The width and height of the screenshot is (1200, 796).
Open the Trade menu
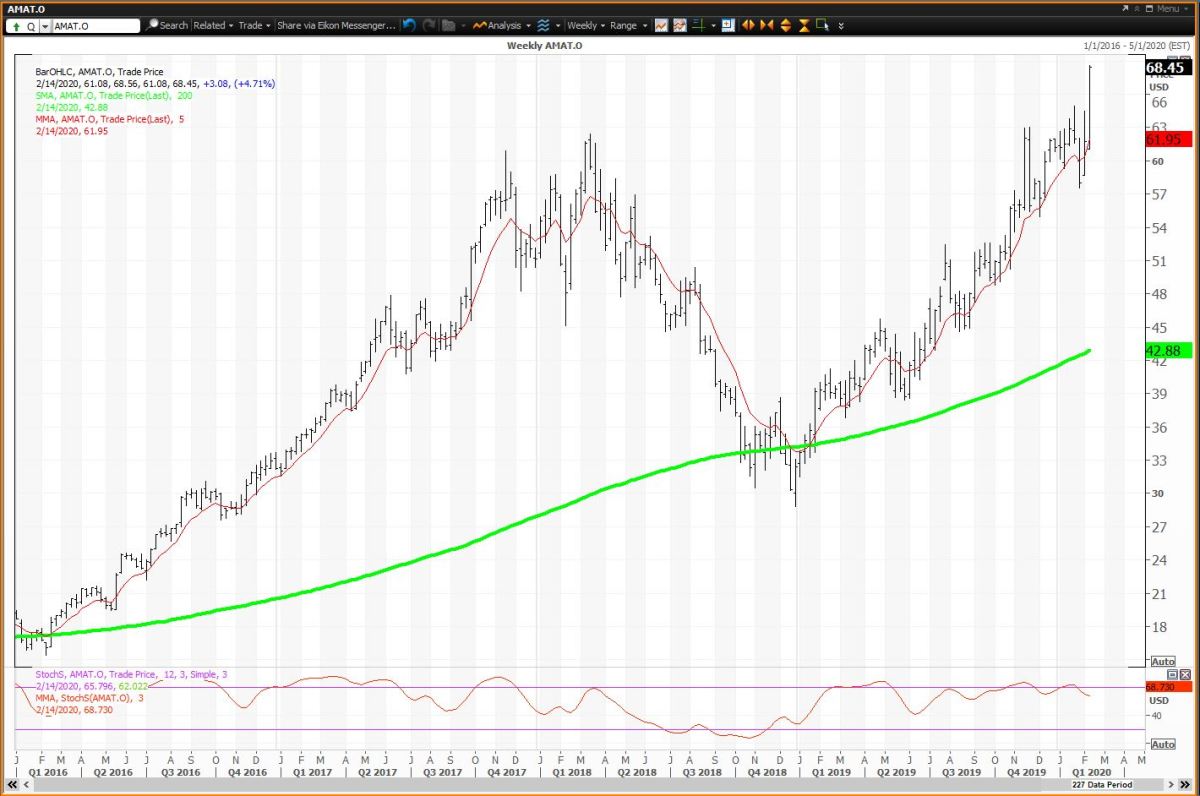254,25
